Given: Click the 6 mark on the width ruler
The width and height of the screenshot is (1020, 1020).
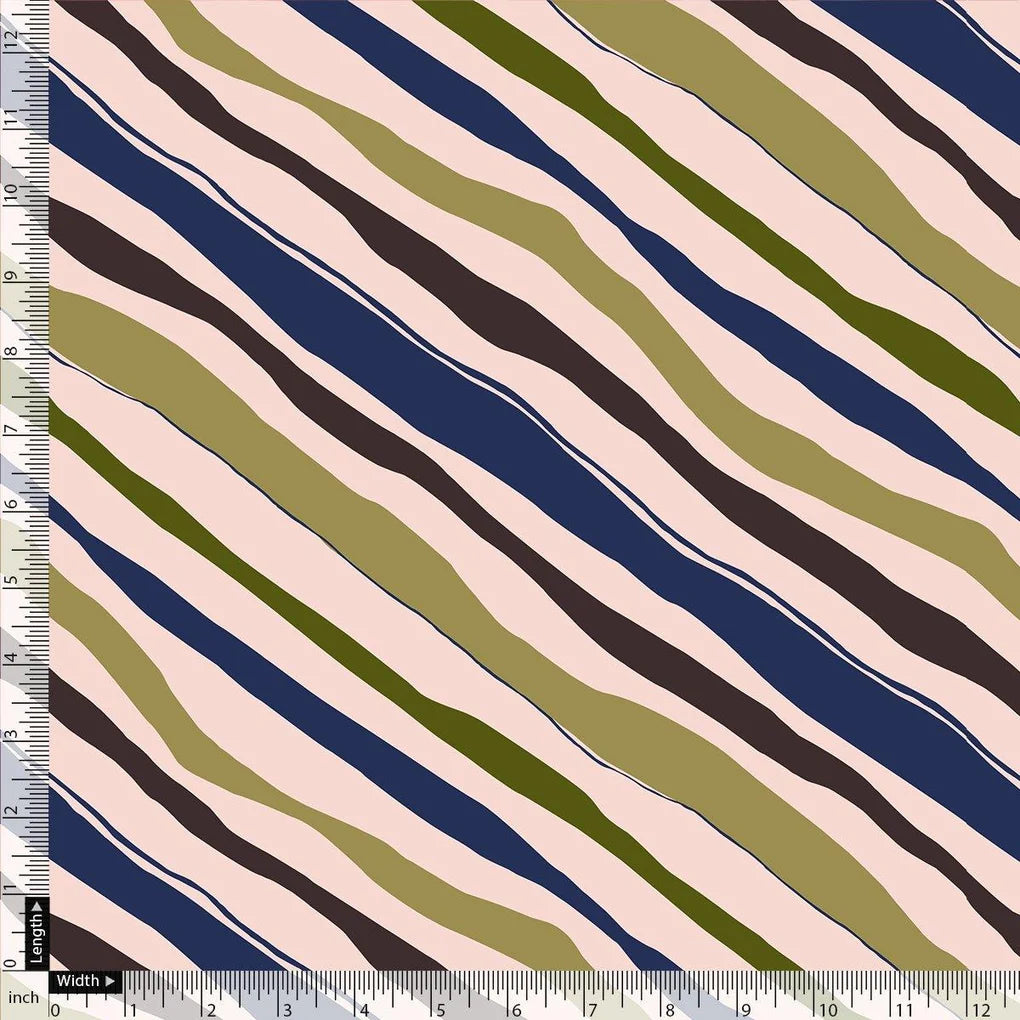Looking at the screenshot, I should coord(517,1008).
